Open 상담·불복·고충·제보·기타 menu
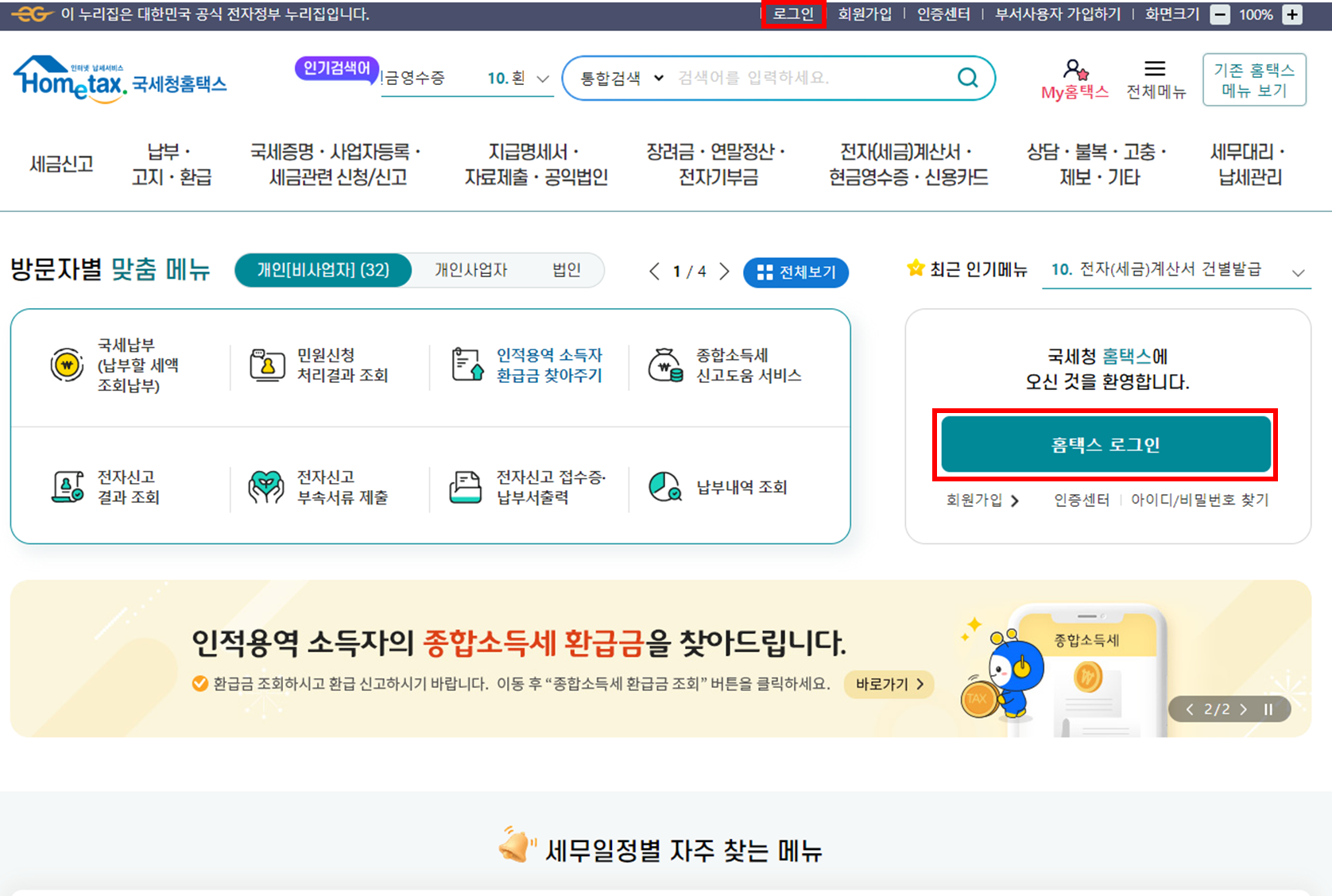The height and width of the screenshot is (896, 1332). pos(1097,164)
